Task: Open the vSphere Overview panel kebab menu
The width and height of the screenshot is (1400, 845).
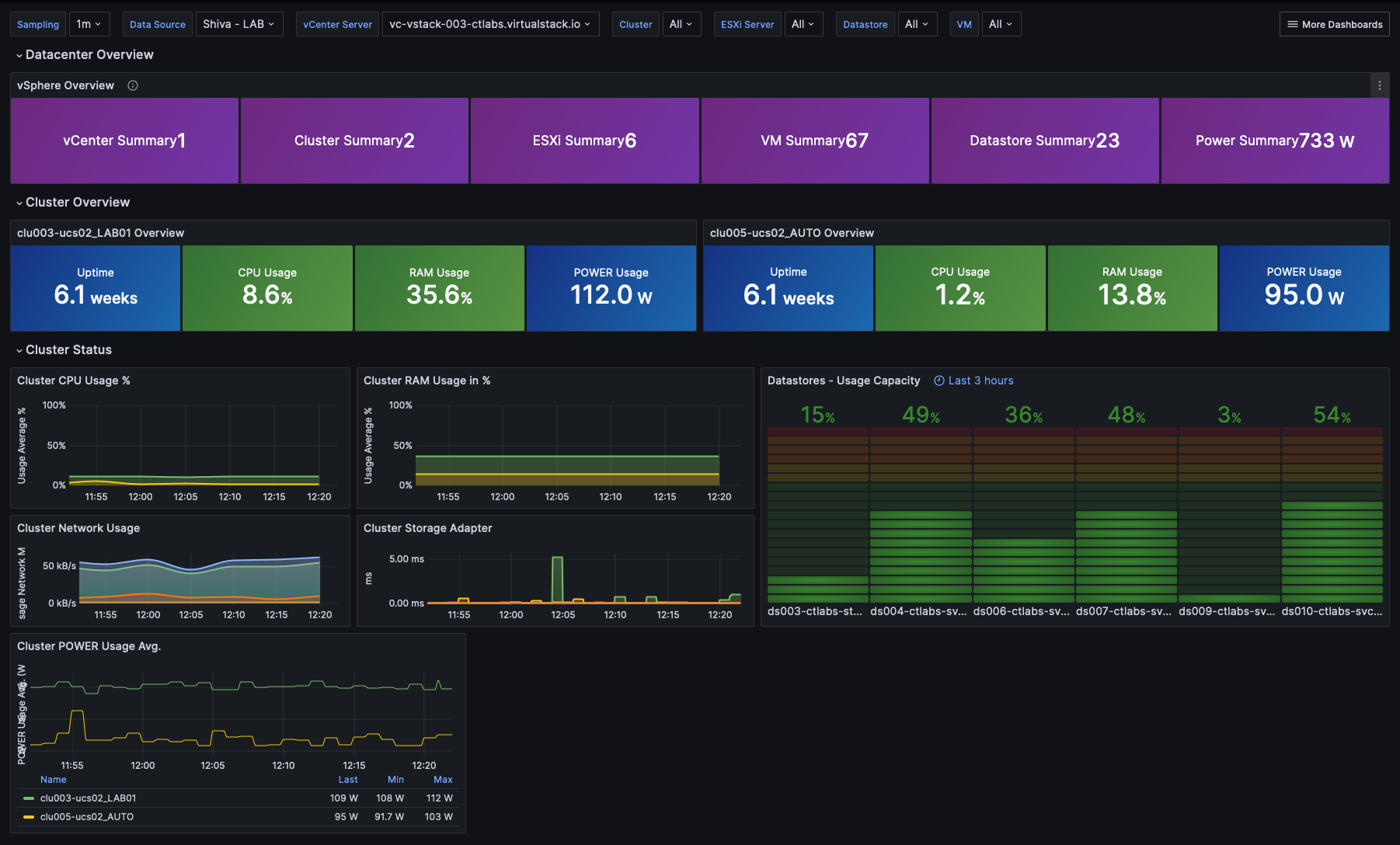Action: point(1379,85)
